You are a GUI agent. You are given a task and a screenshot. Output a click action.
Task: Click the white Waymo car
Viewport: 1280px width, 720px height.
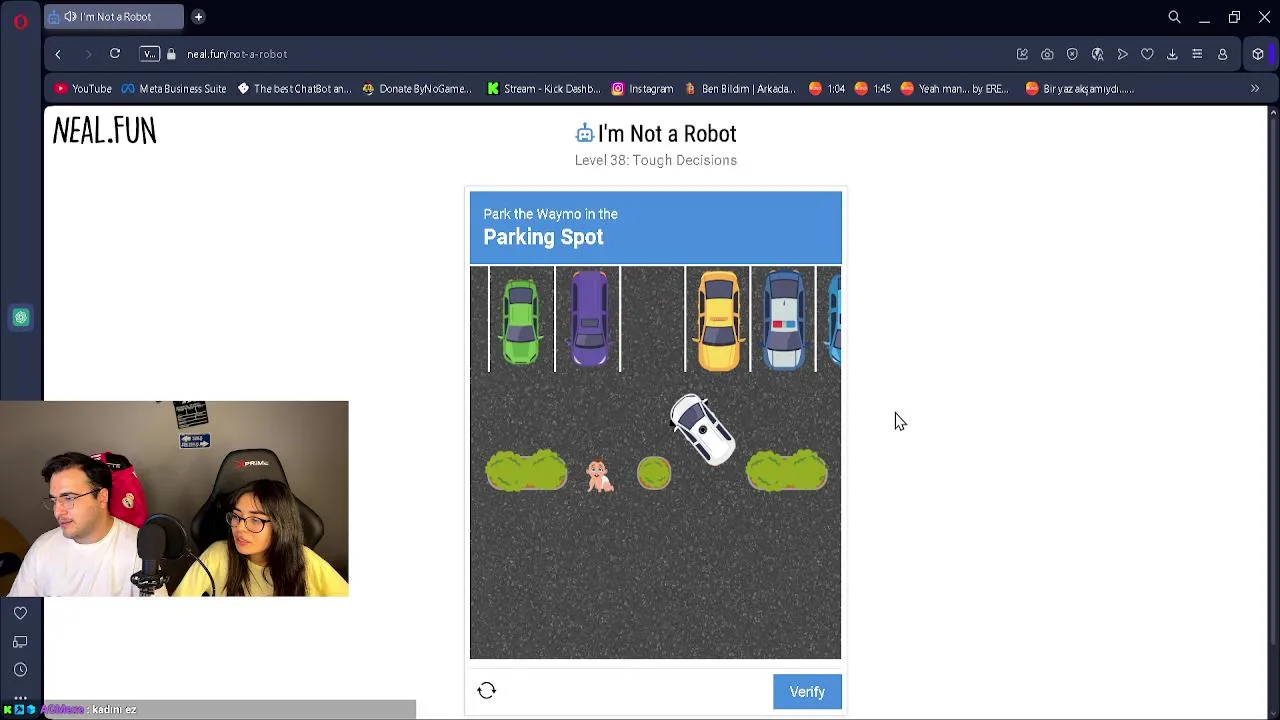click(702, 429)
